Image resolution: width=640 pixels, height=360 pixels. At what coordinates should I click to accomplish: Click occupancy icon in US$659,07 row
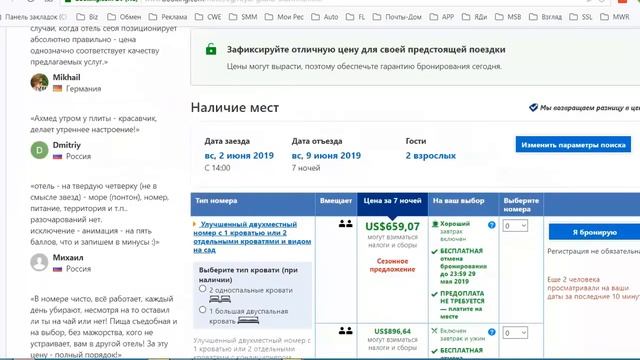tap(345, 224)
